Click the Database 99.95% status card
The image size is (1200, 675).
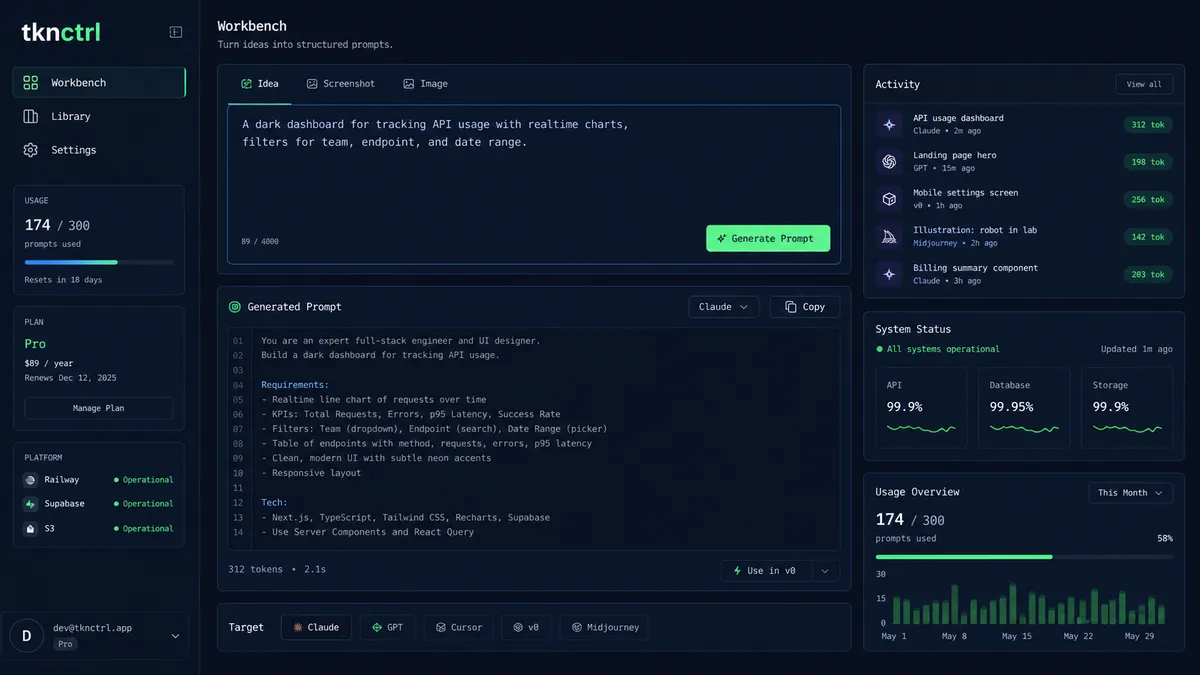tap(1024, 408)
